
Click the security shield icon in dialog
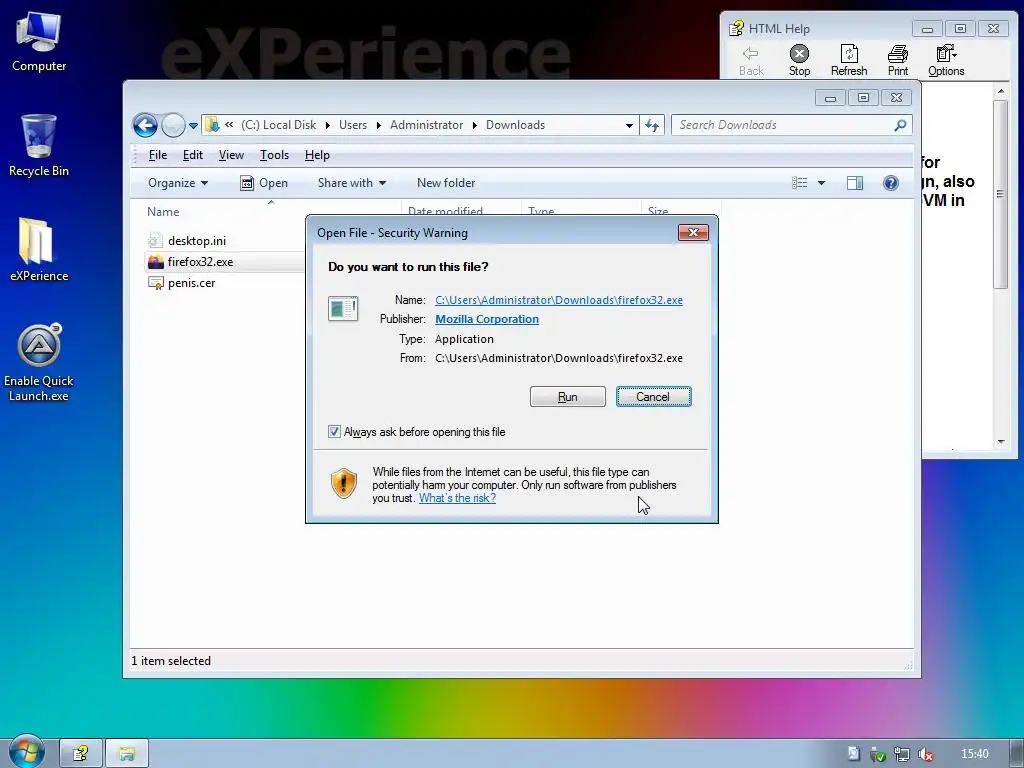click(344, 483)
